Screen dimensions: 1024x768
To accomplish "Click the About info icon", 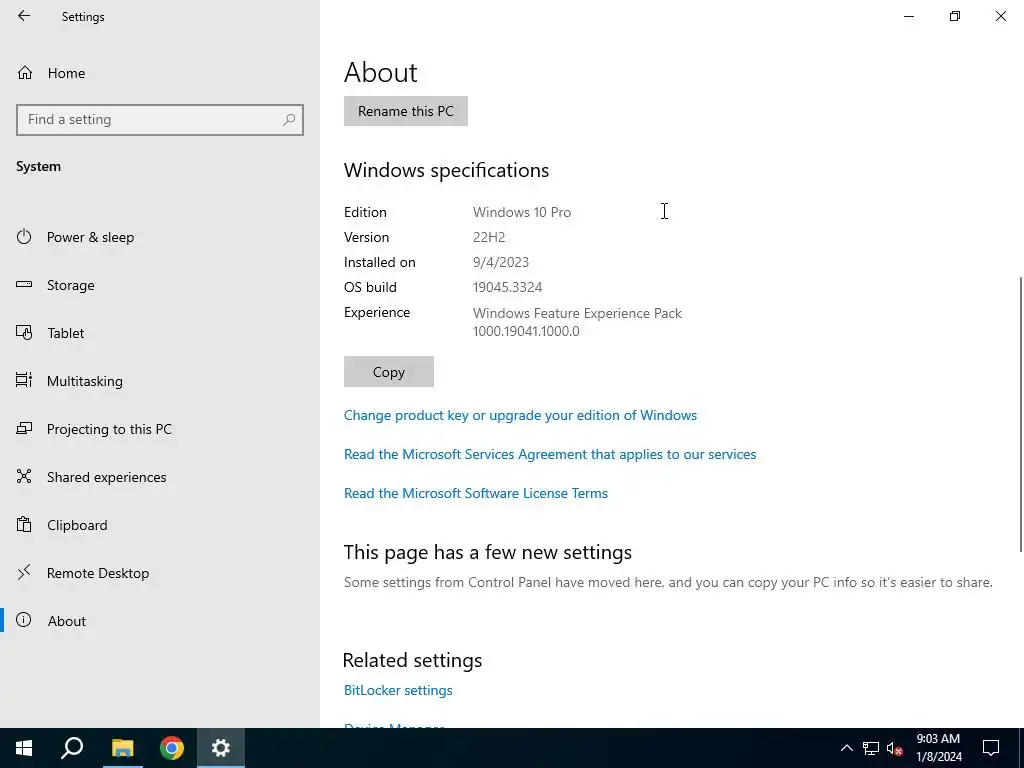I will coord(24,620).
